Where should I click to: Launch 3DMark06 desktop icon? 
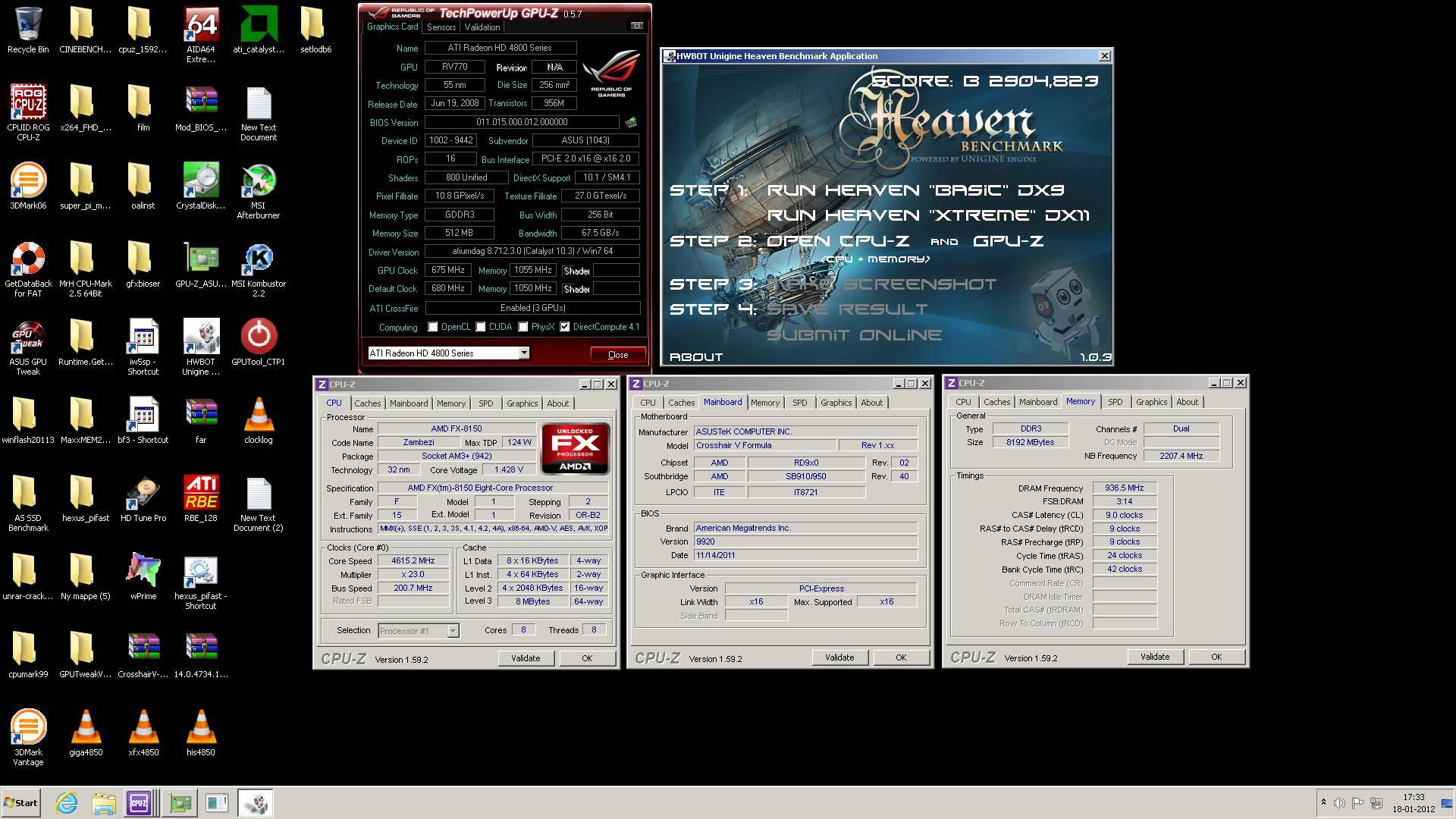28,186
